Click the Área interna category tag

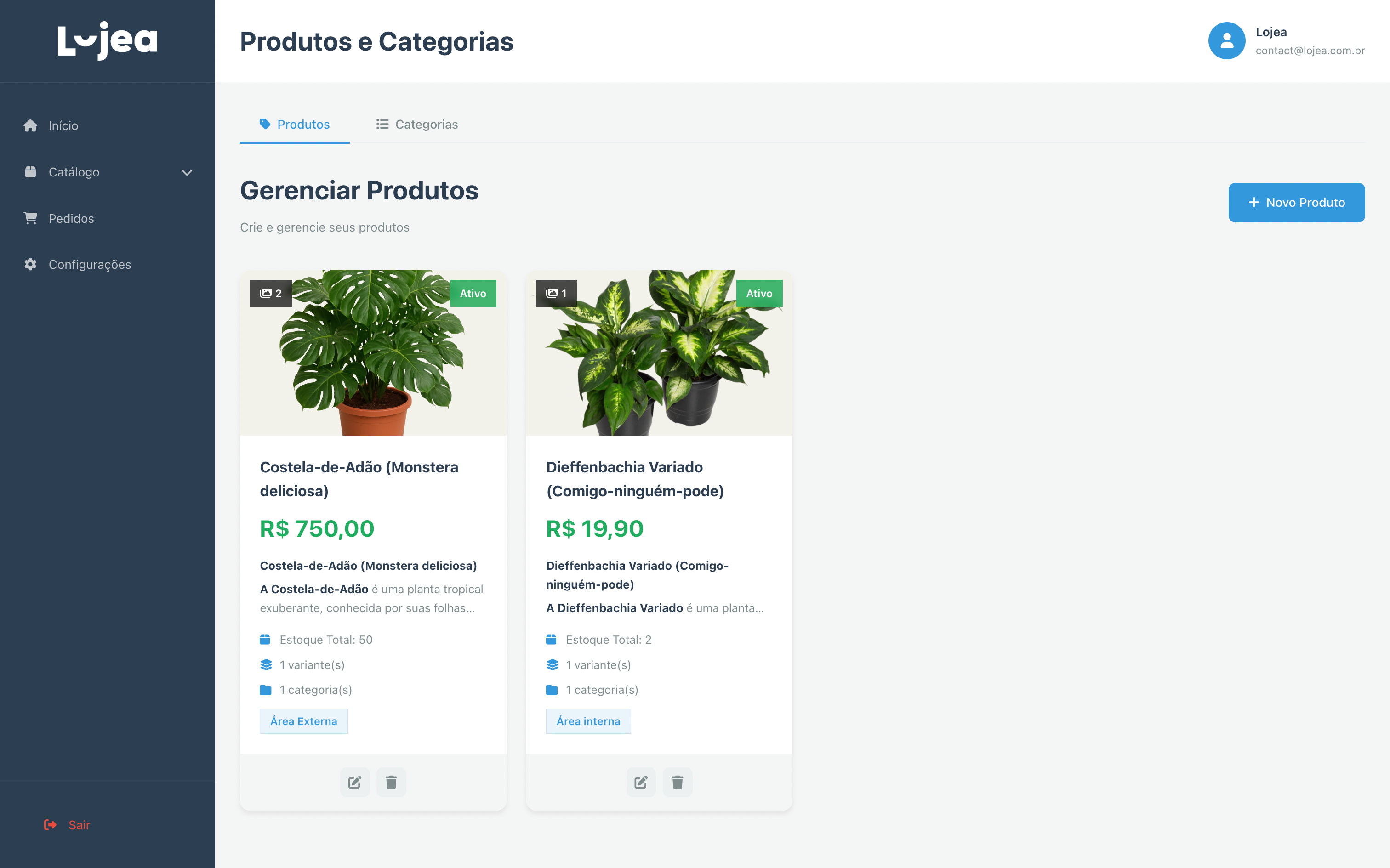(x=588, y=721)
